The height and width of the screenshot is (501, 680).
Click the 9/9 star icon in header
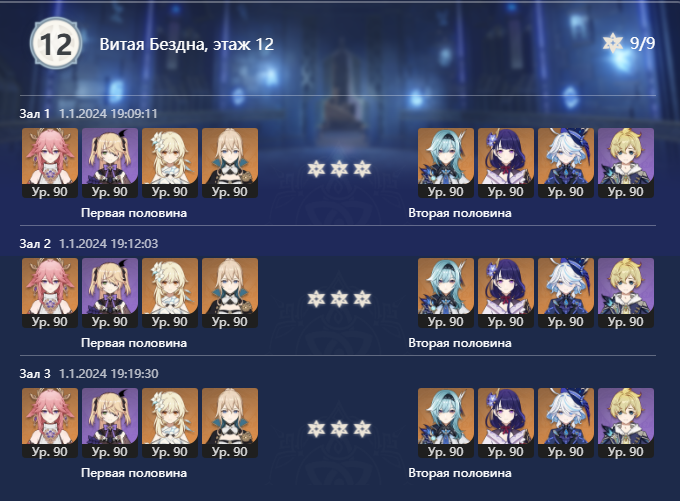(x=612, y=43)
